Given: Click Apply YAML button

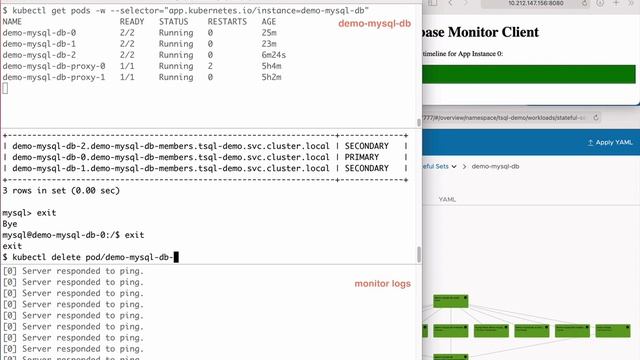Looking at the screenshot, I should tap(610, 142).
